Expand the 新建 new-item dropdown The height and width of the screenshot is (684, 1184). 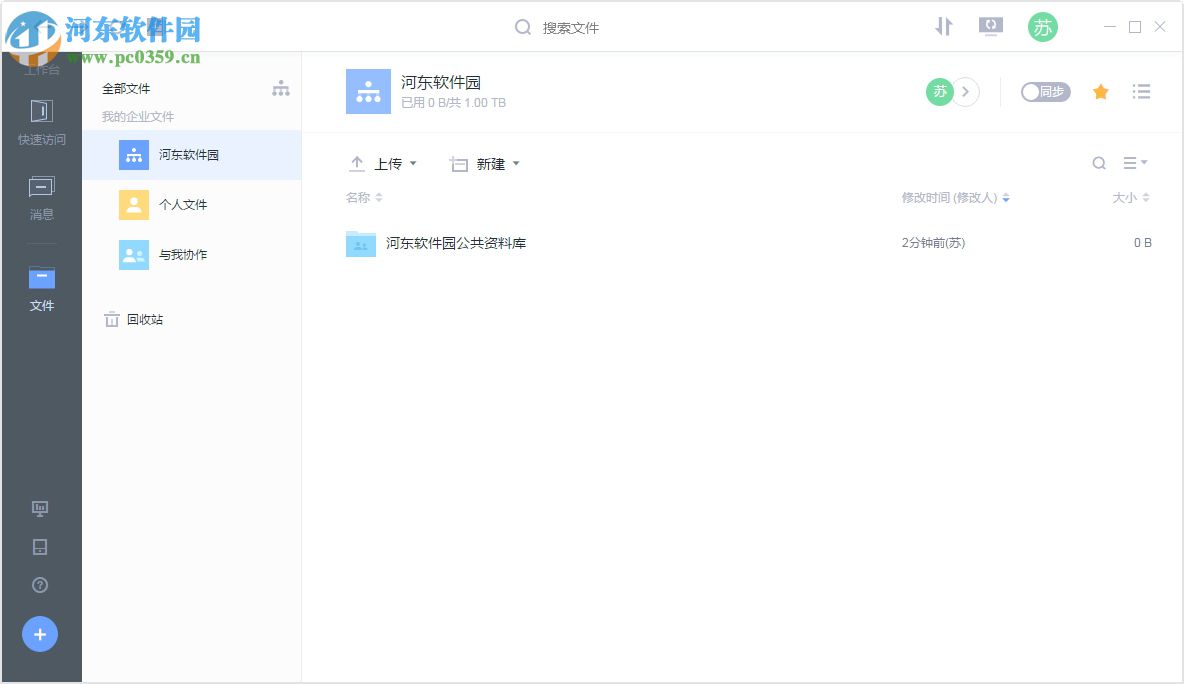pos(486,163)
